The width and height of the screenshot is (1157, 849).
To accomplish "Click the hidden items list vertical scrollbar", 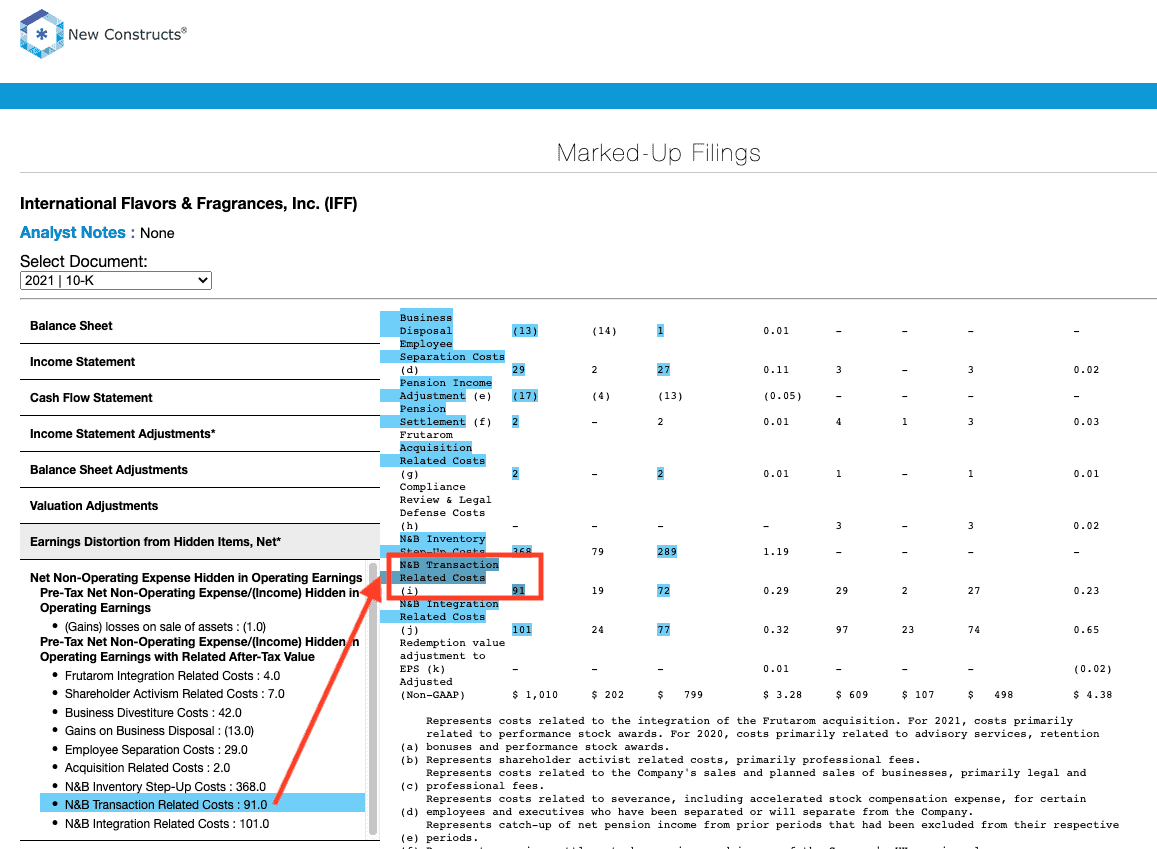I will point(373,699).
